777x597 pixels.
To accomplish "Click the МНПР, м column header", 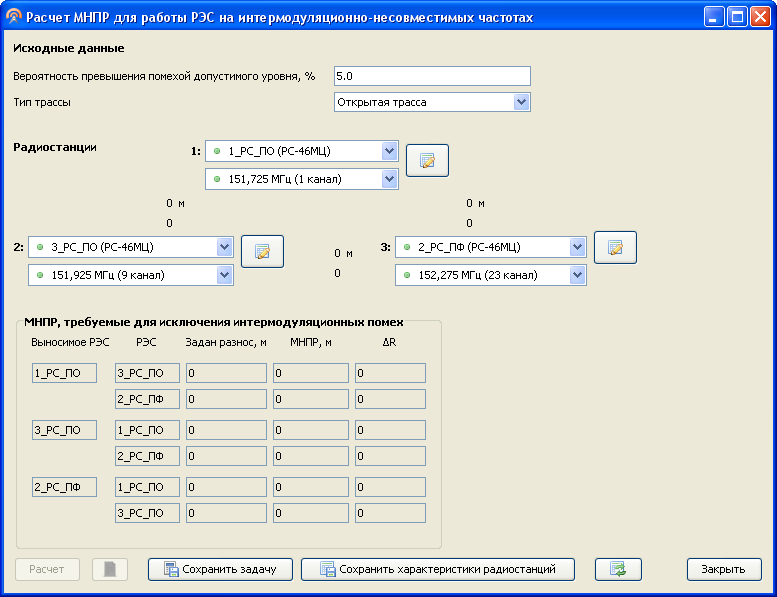I will [311, 342].
